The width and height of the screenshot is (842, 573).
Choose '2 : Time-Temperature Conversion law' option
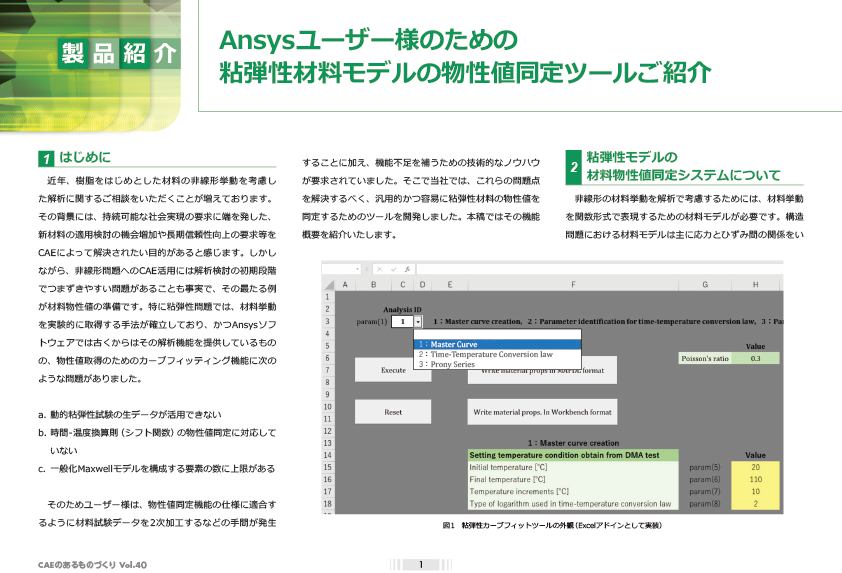pyautogui.click(x=497, y=354)
